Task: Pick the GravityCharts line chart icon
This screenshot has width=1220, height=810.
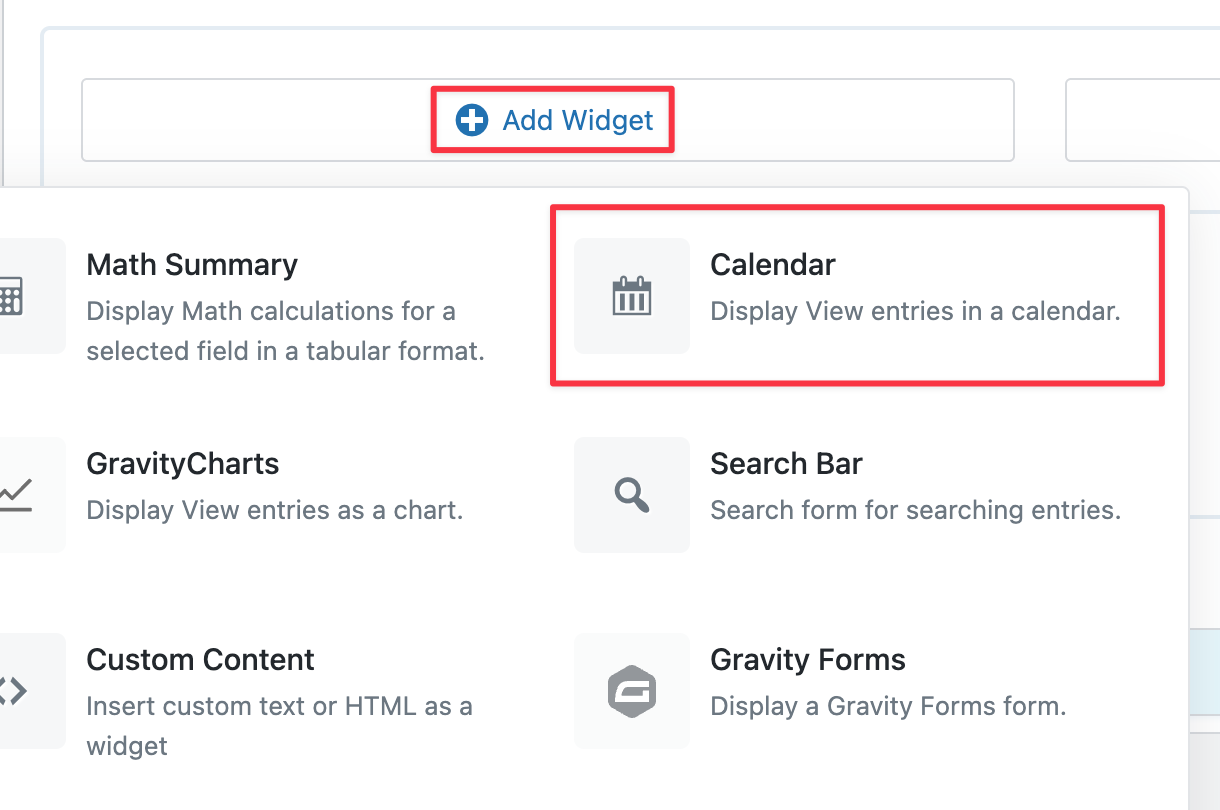Action: pos(15,494)
